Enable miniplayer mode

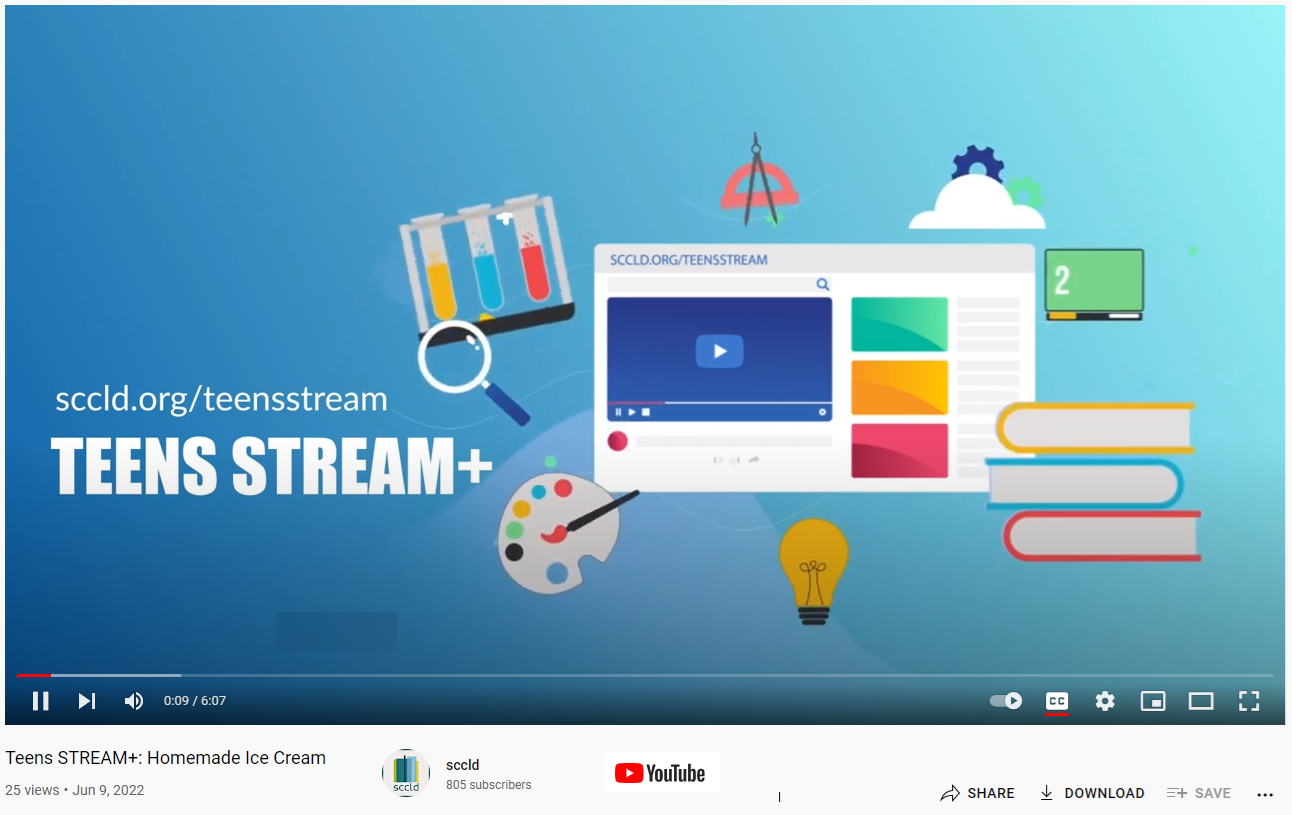pyautogui.click(x=1152, y=701)
